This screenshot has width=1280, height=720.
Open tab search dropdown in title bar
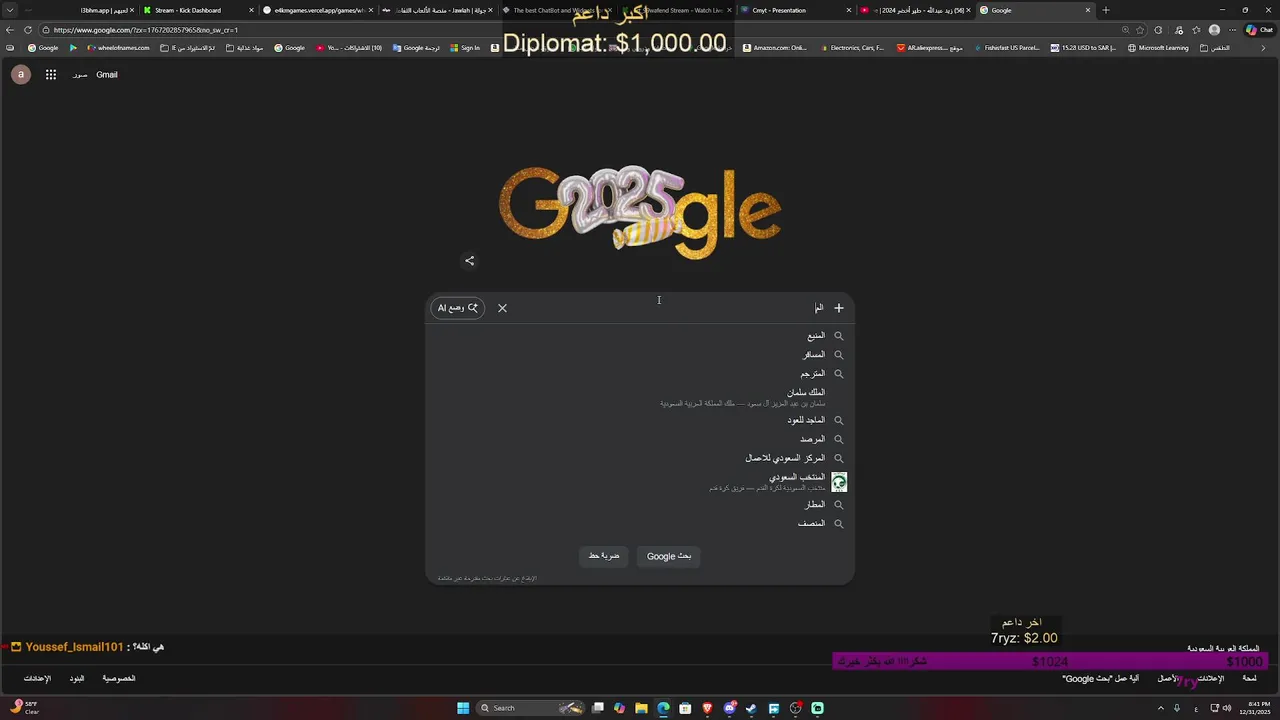click(x=11, y=10)
